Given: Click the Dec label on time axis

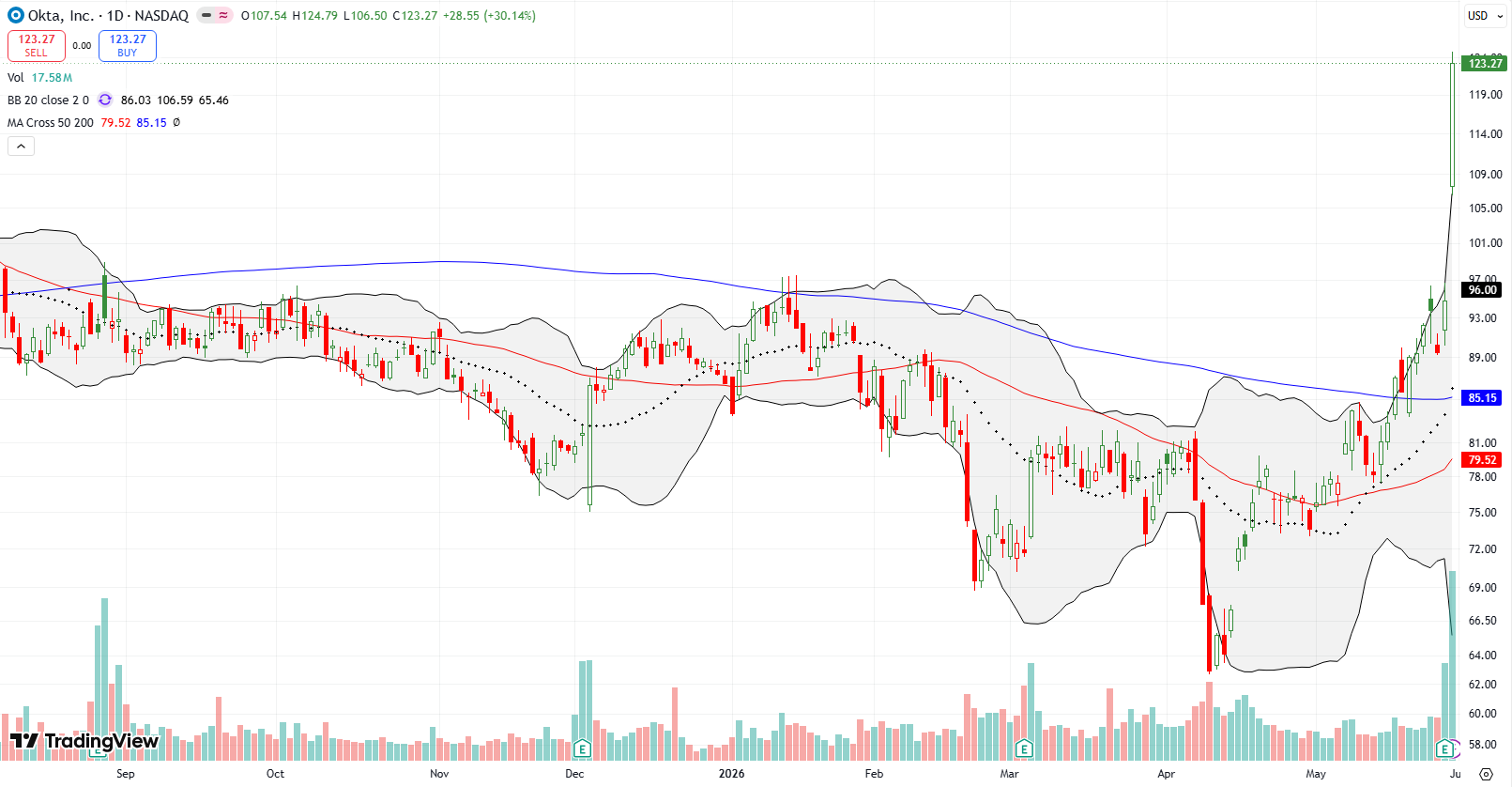Looking at the screenshot, I should (574, 774).
